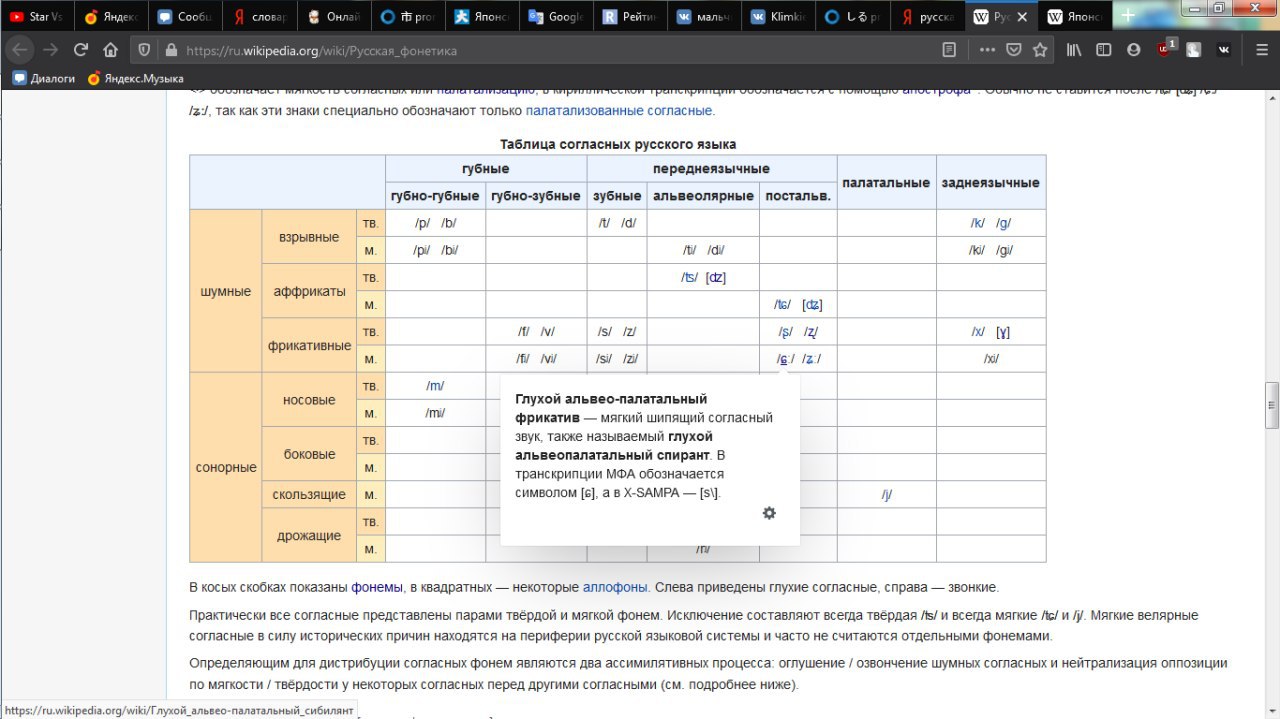This screenshot has width=1280, height=719.
Task: Click the table caption Таблица согласных русского языка
Action: [618, 144]
